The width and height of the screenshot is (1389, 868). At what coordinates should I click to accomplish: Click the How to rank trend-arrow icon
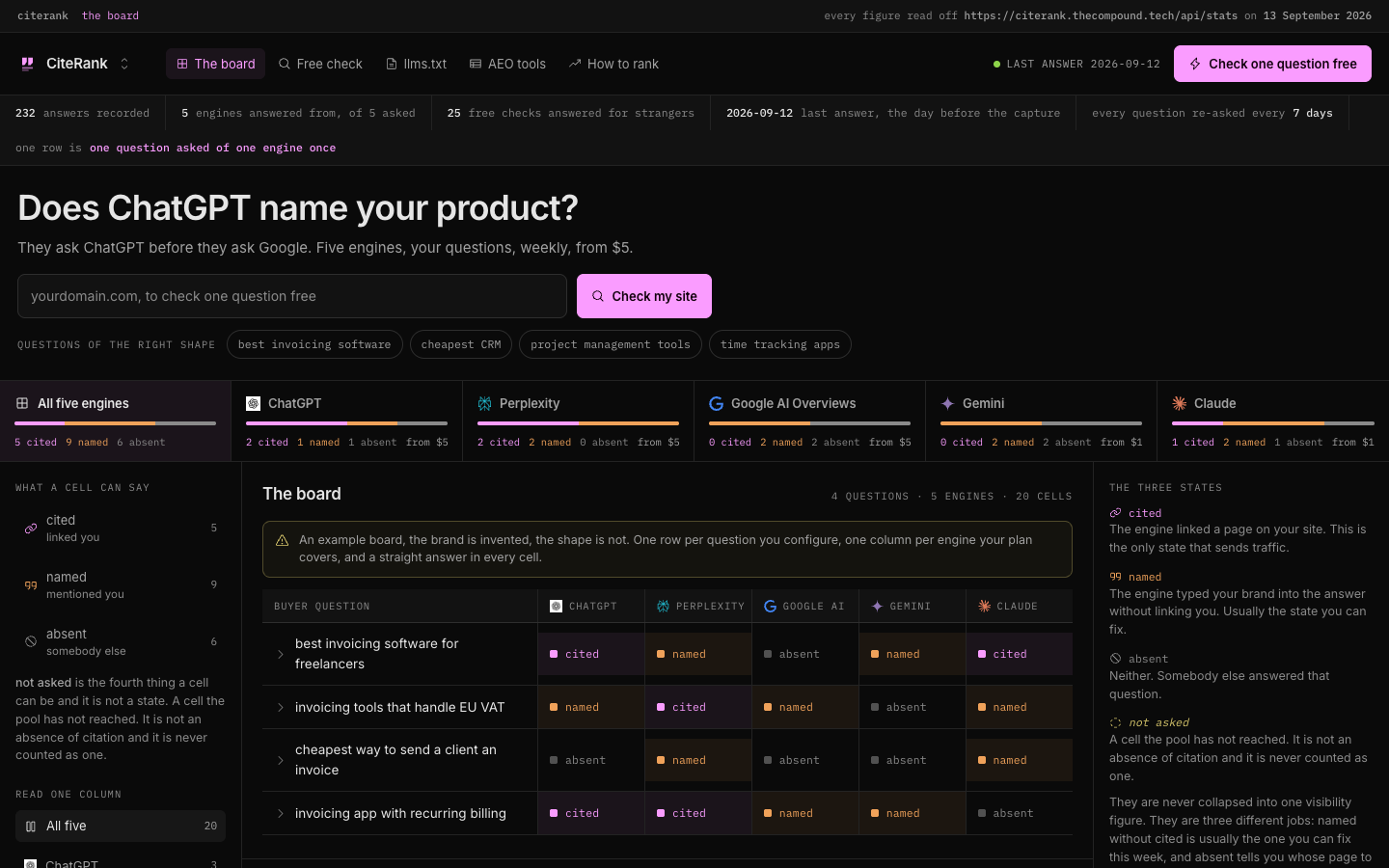tap(575, 64)
